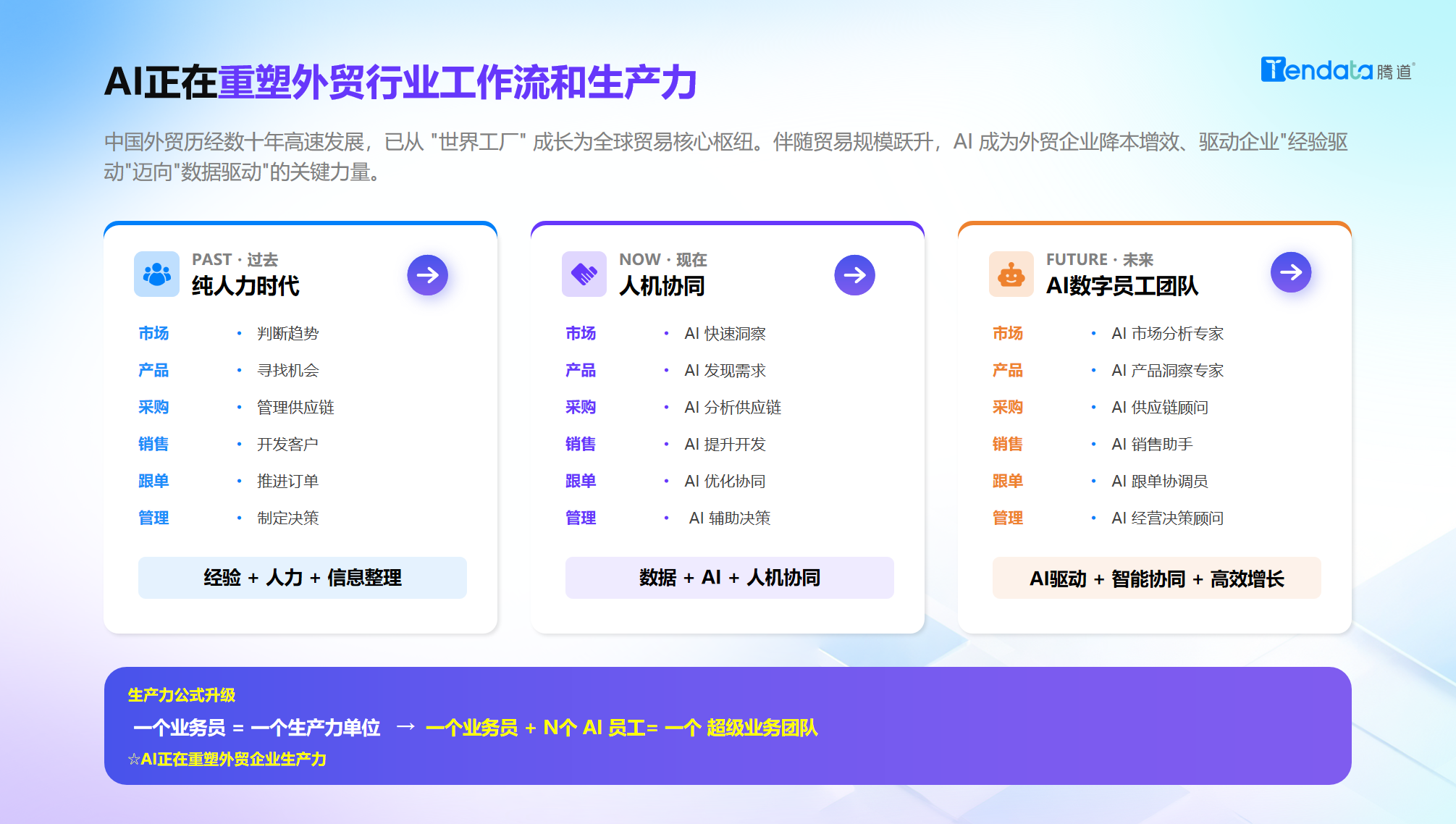This screenshot has height=824, width=1456.
Task: Click the AI 供应链顾问 item
Action: point(1160,407)
